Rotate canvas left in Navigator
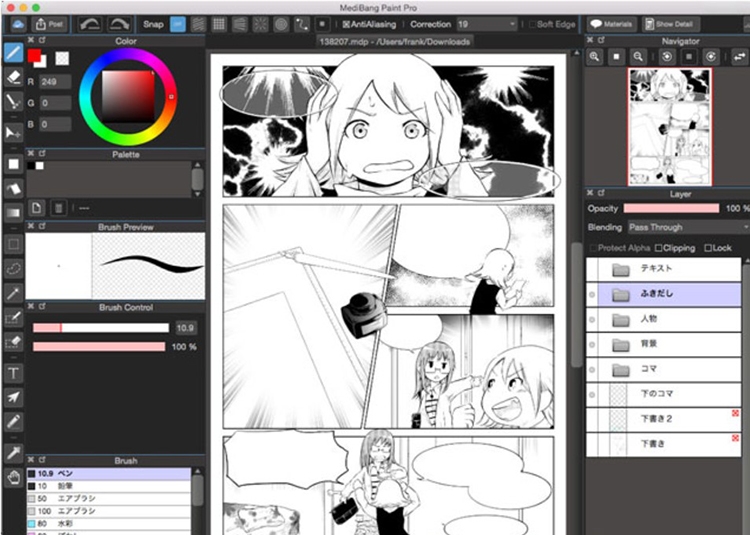This screenshot has width=750, height=535. click(667, 57)
